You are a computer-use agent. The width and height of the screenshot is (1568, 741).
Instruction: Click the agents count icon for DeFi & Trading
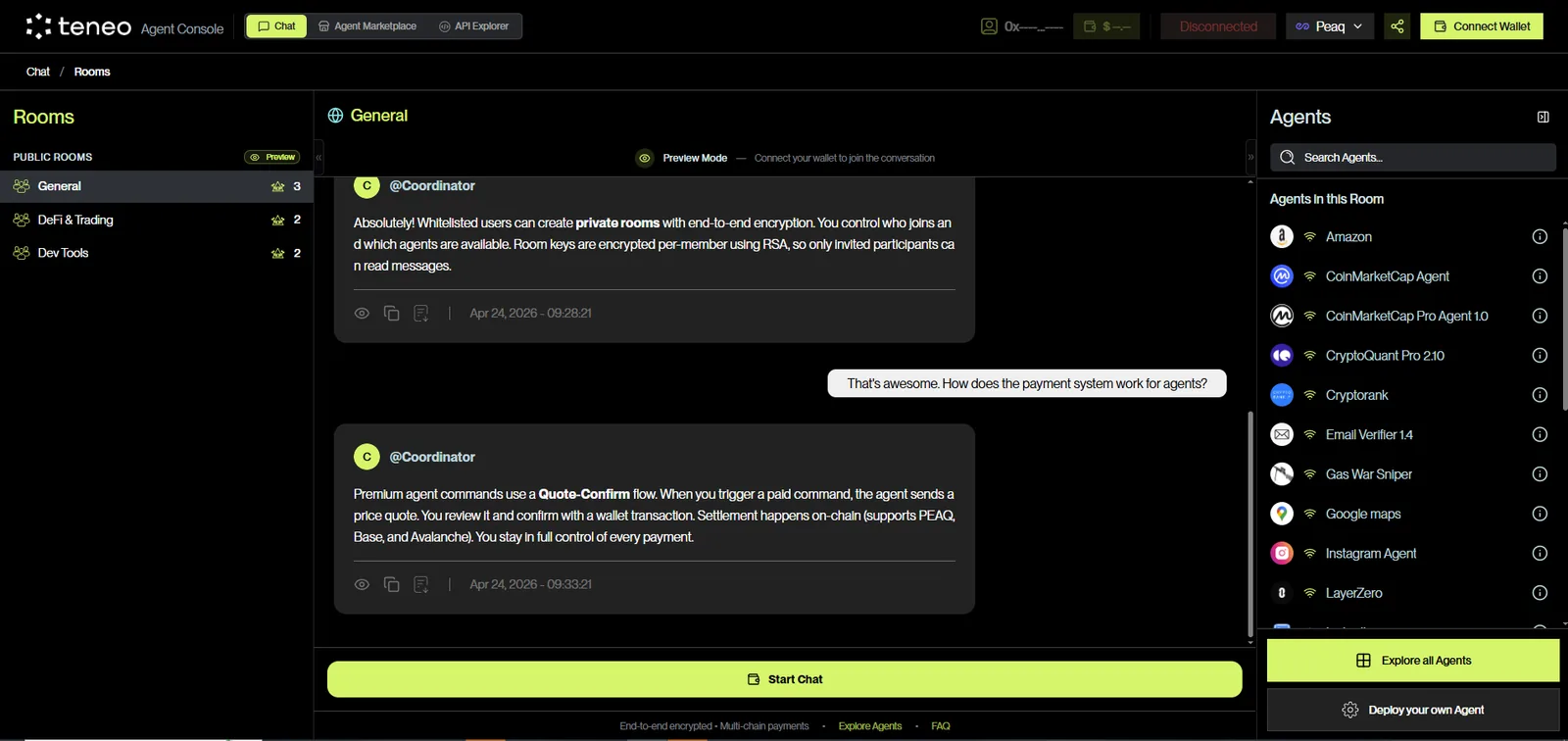(x=278, y=220)
